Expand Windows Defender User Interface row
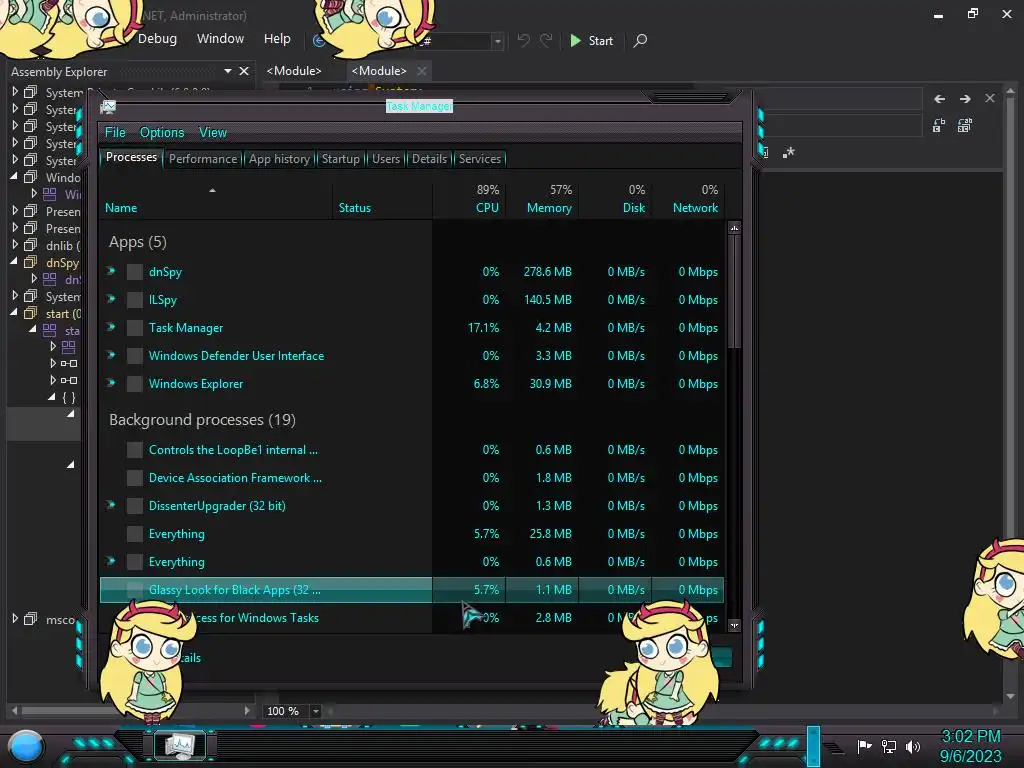Image resolution: width=1024 pixels, height=768 pixels. pos(111,355)
